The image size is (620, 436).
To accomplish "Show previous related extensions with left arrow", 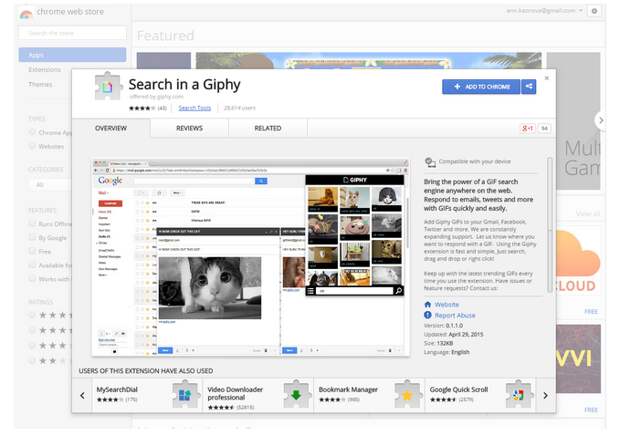I will click(x=82, y=395).
